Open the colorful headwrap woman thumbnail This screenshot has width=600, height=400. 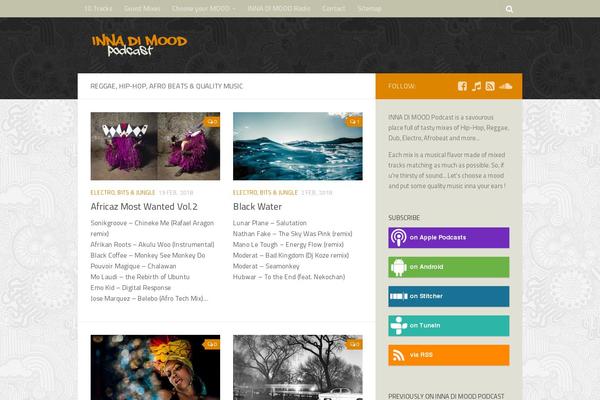(x=155, y=367)
